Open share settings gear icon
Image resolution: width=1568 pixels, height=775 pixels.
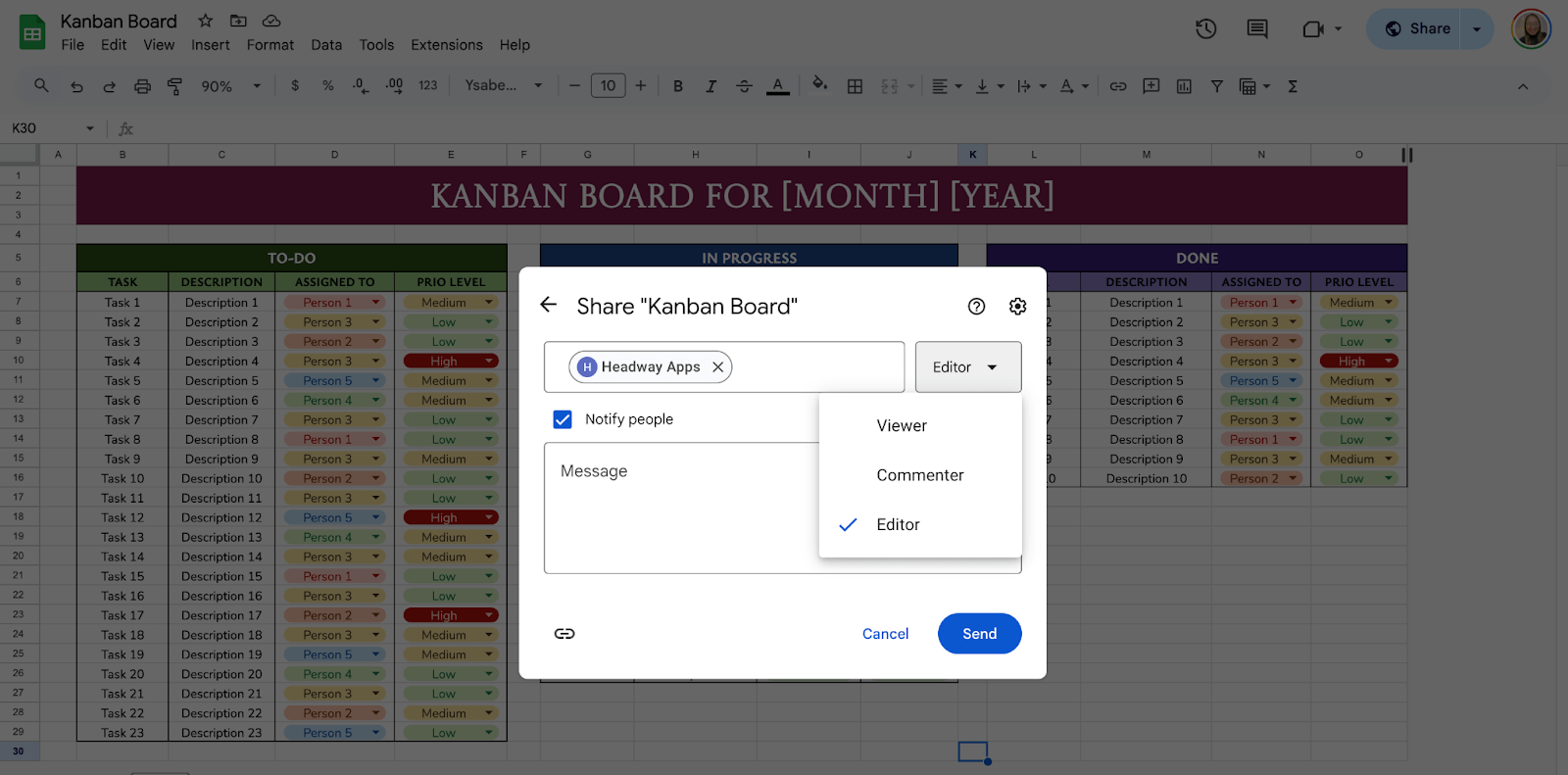pos(1017,307)
